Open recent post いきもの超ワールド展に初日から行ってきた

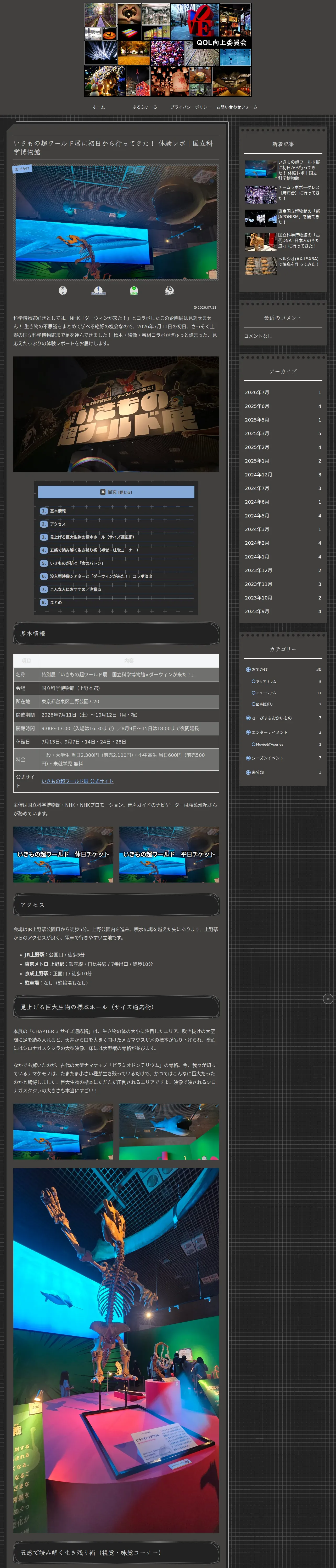pos(282,170)
